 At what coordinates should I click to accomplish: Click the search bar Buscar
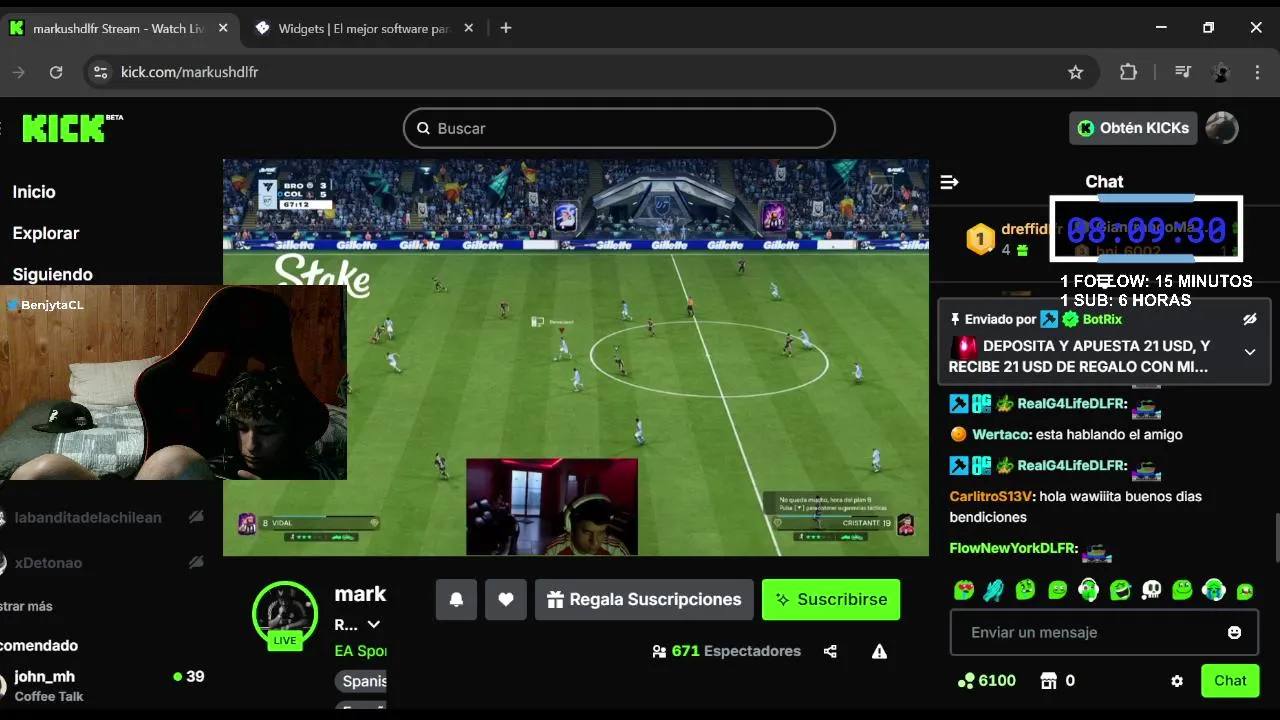point(619,128)
